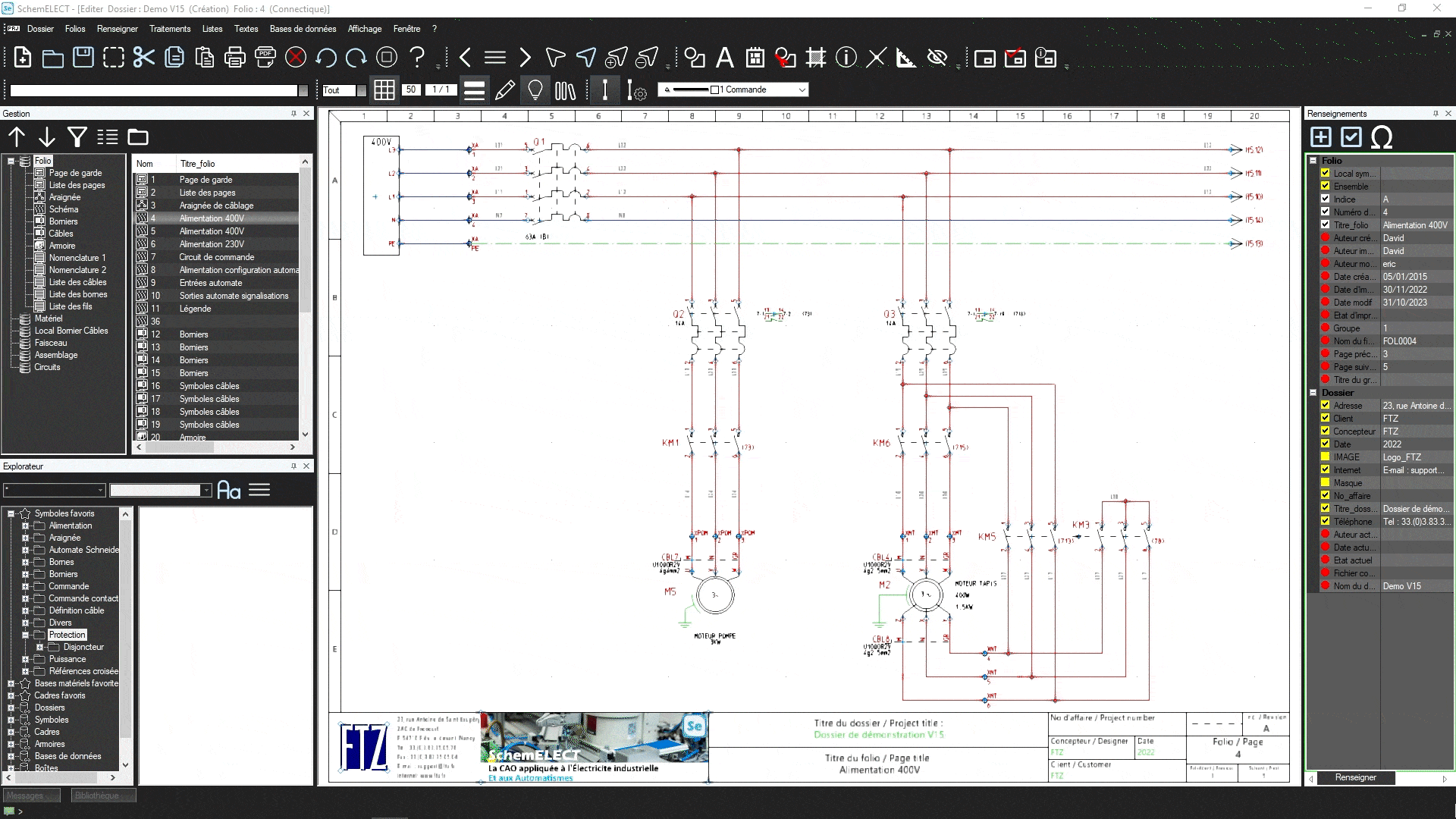Collapse the Protection tree node

click(25, 635)
